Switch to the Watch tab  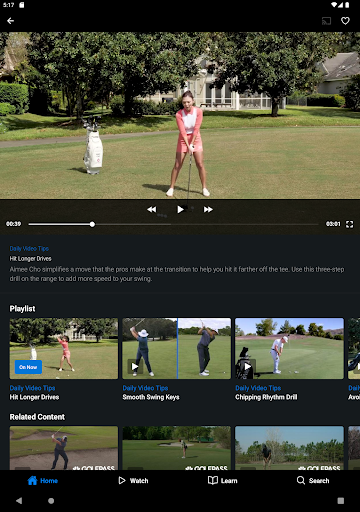133,481
